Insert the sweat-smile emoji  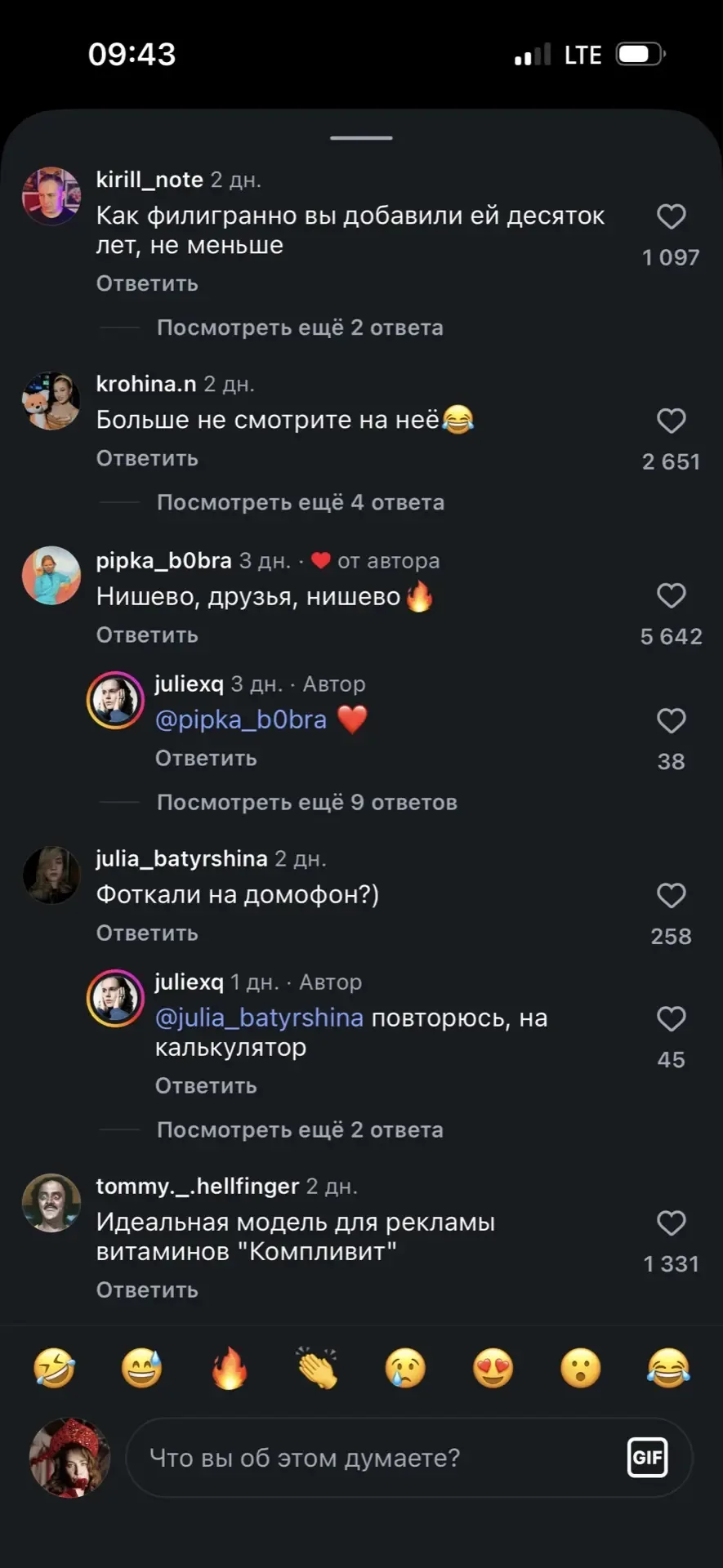141,1368
